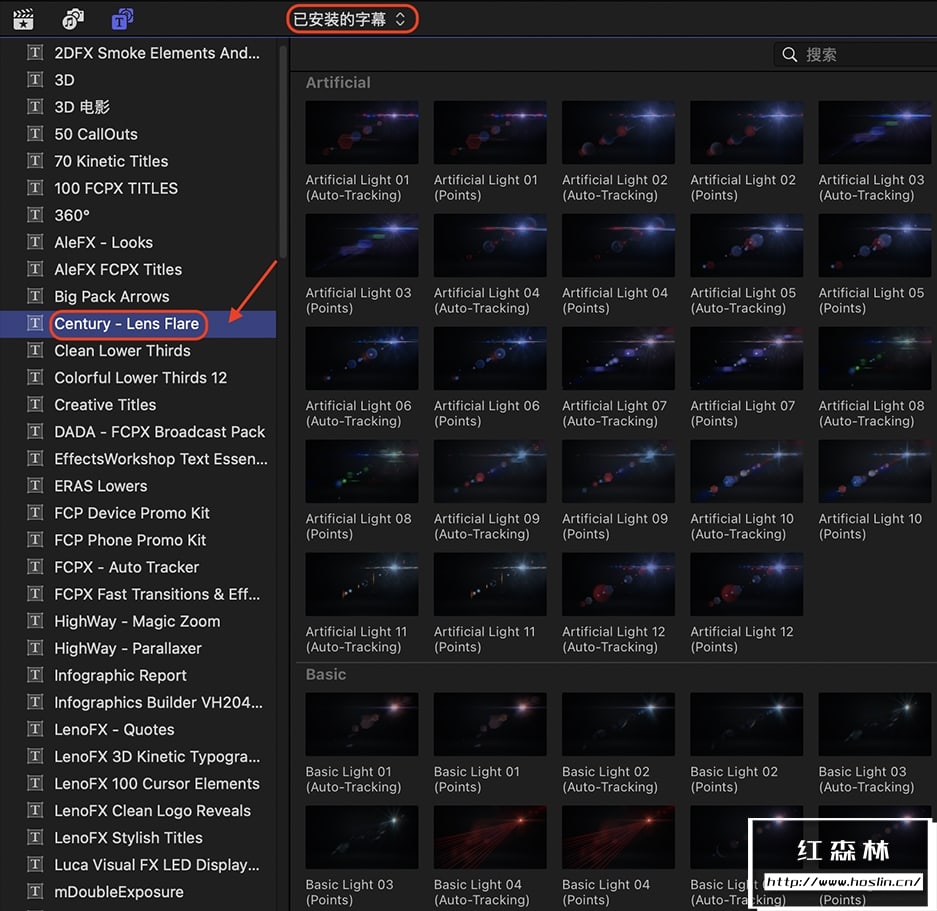Image resolution: width=937 pixels, height=911 pixels.
Task: Select Artificial Light 03 (Points) thumbnail
Action: tap(362, 245)
